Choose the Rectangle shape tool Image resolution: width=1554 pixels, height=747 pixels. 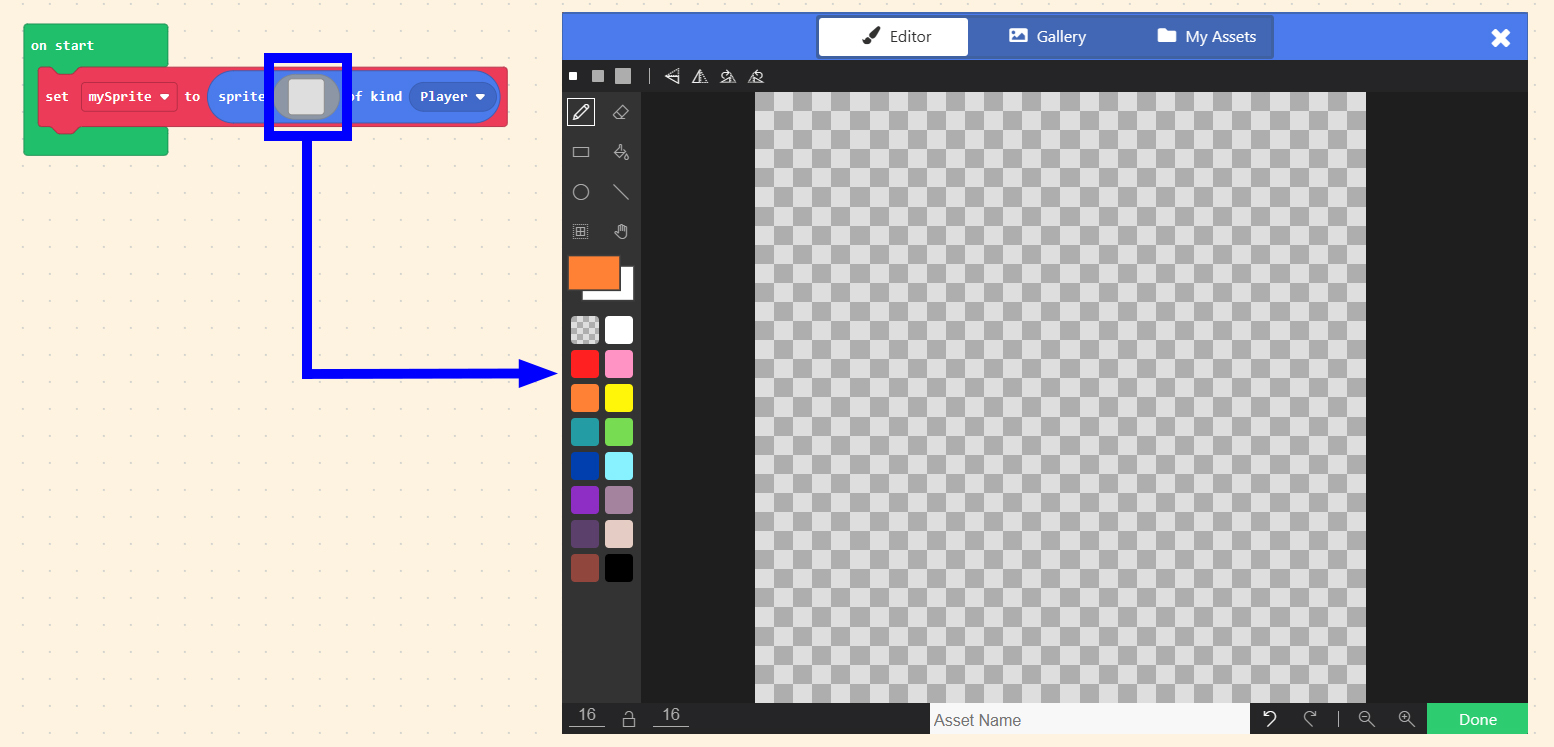(x=581, y=152)
